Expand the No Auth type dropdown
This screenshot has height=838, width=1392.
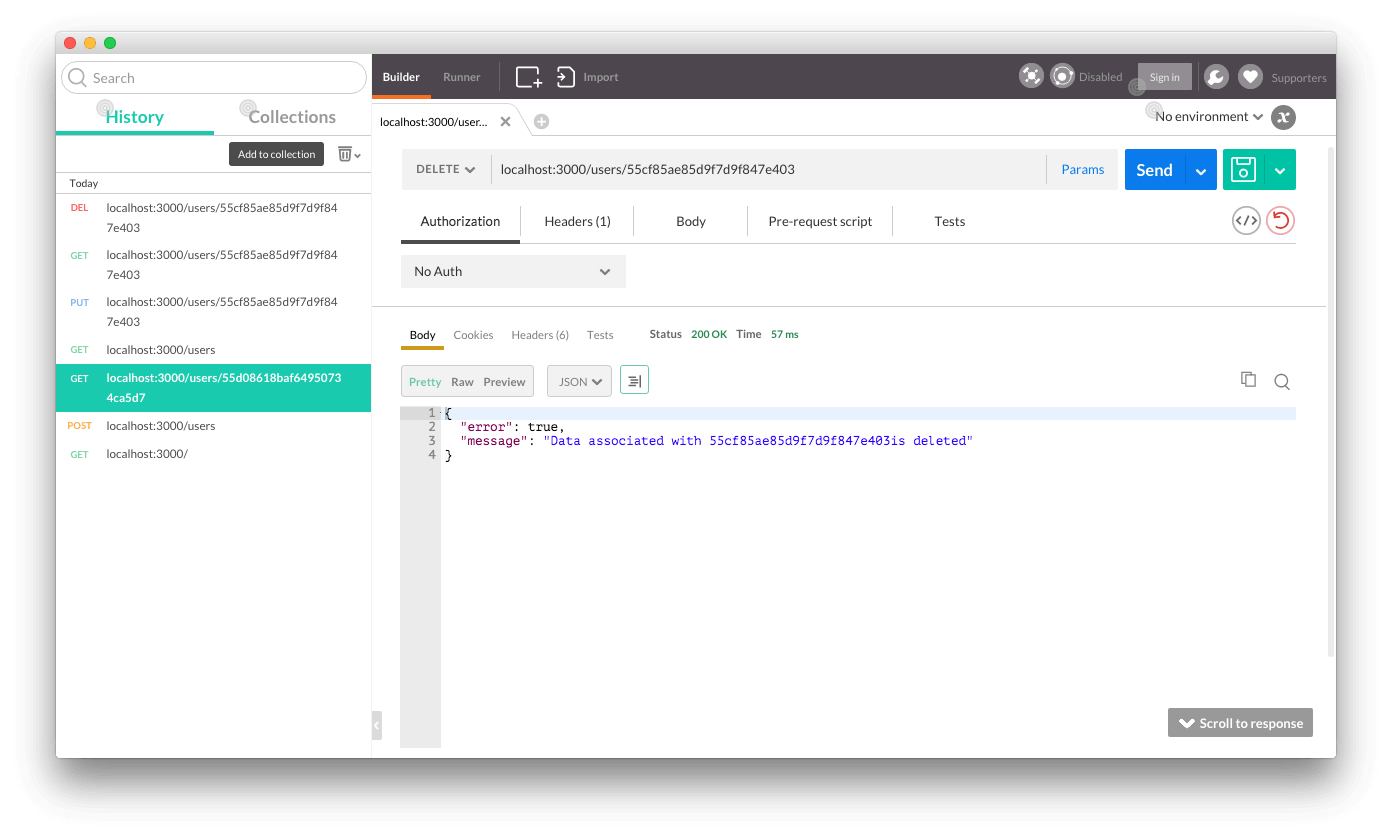[513, 272]
